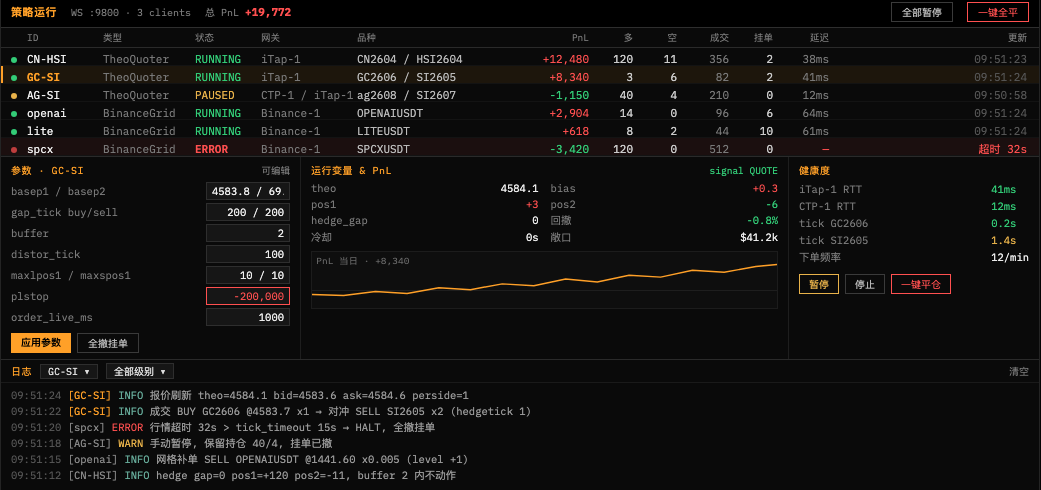Screen dimensions: 1041x490
Task: Click the 类型 column header
Action: click(x=112, y=38)
